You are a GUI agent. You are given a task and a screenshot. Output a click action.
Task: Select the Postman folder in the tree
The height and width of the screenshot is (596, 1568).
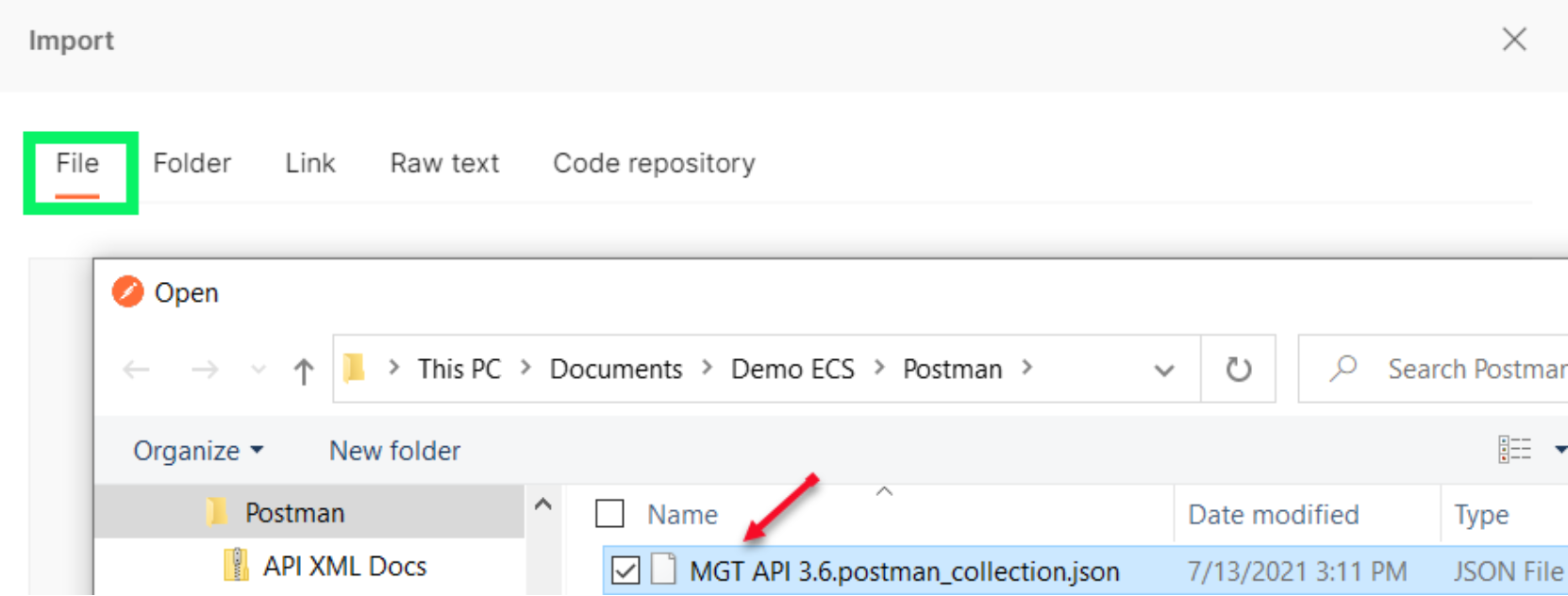coord(294,513)
